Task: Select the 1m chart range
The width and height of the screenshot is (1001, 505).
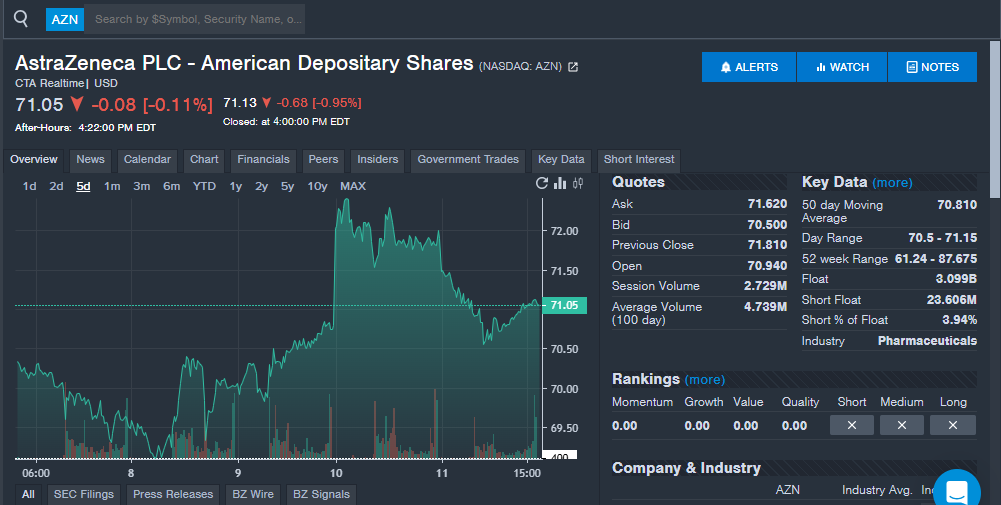Action: [112, 186]
